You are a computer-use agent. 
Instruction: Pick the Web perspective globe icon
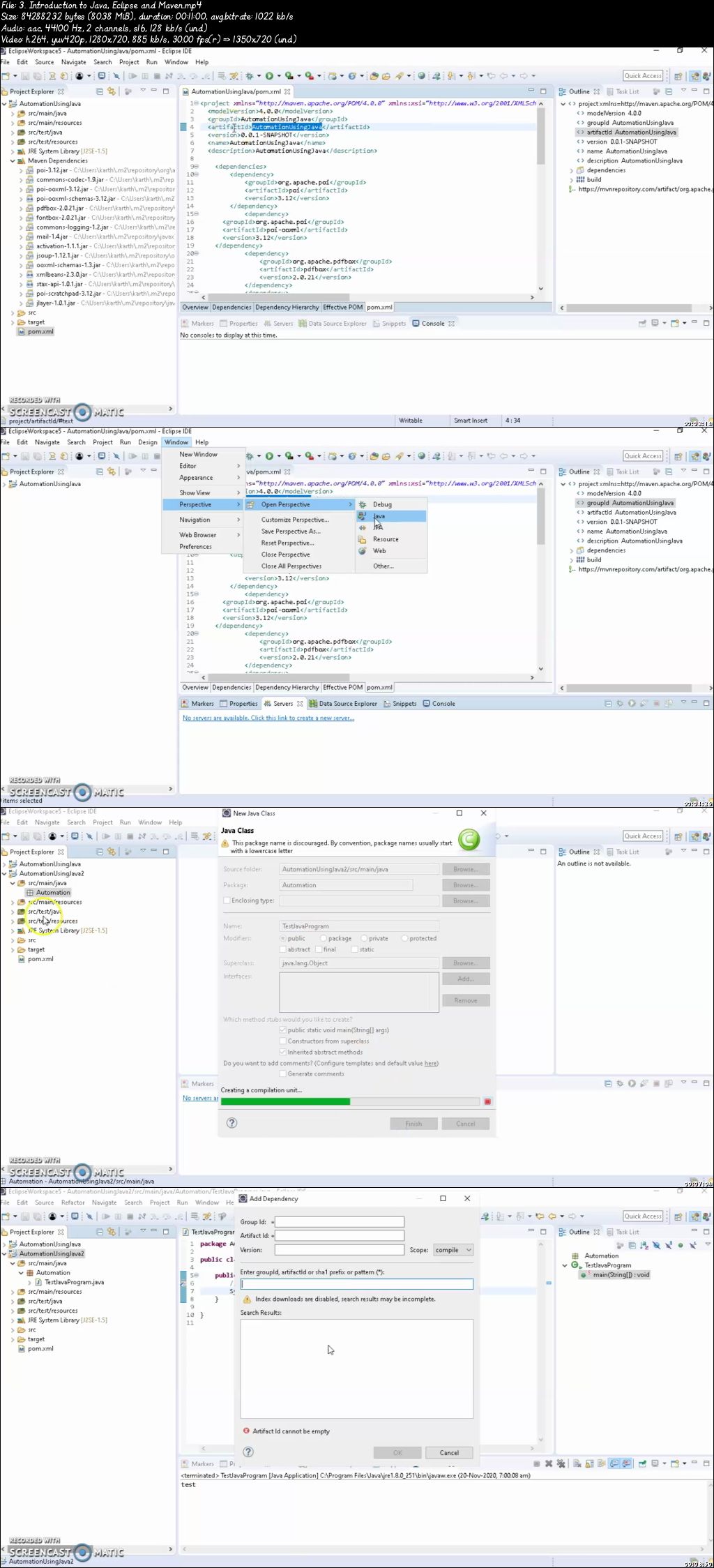click(363, 551)
